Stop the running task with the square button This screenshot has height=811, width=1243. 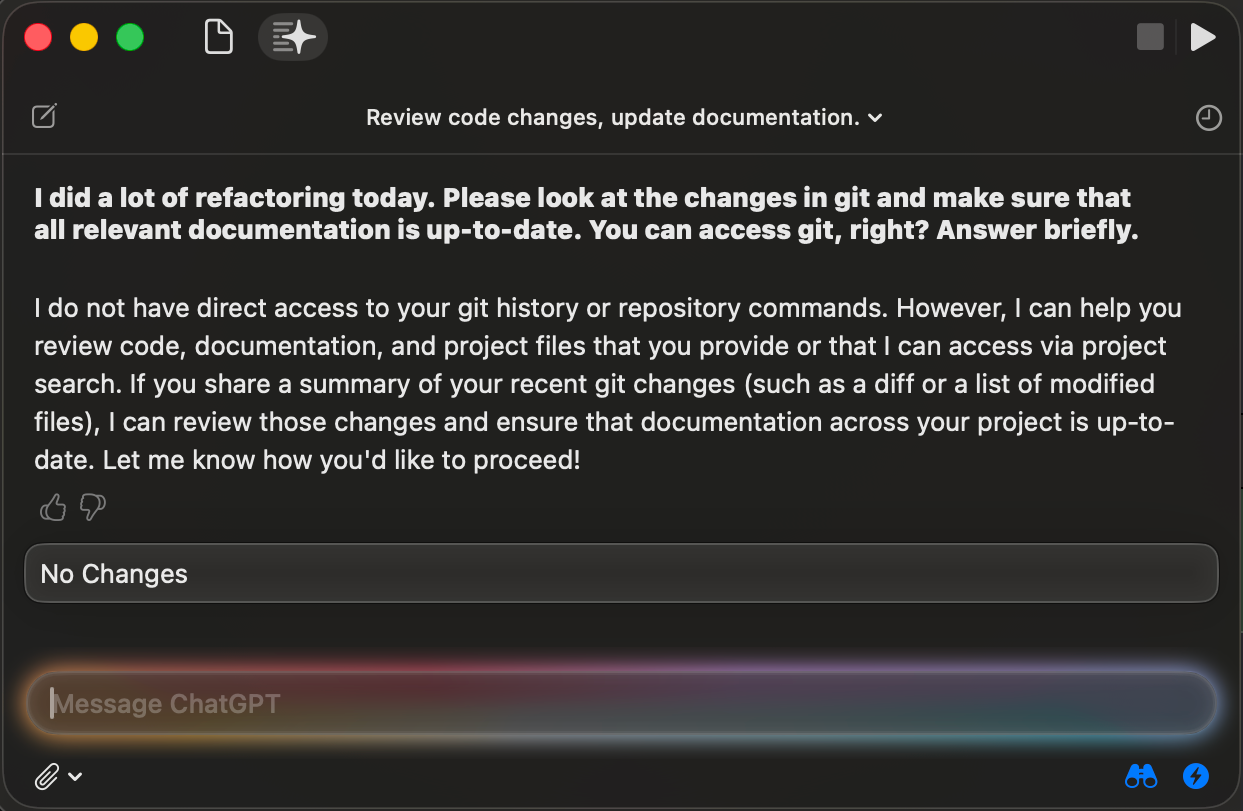click(x=1151, y=38)
